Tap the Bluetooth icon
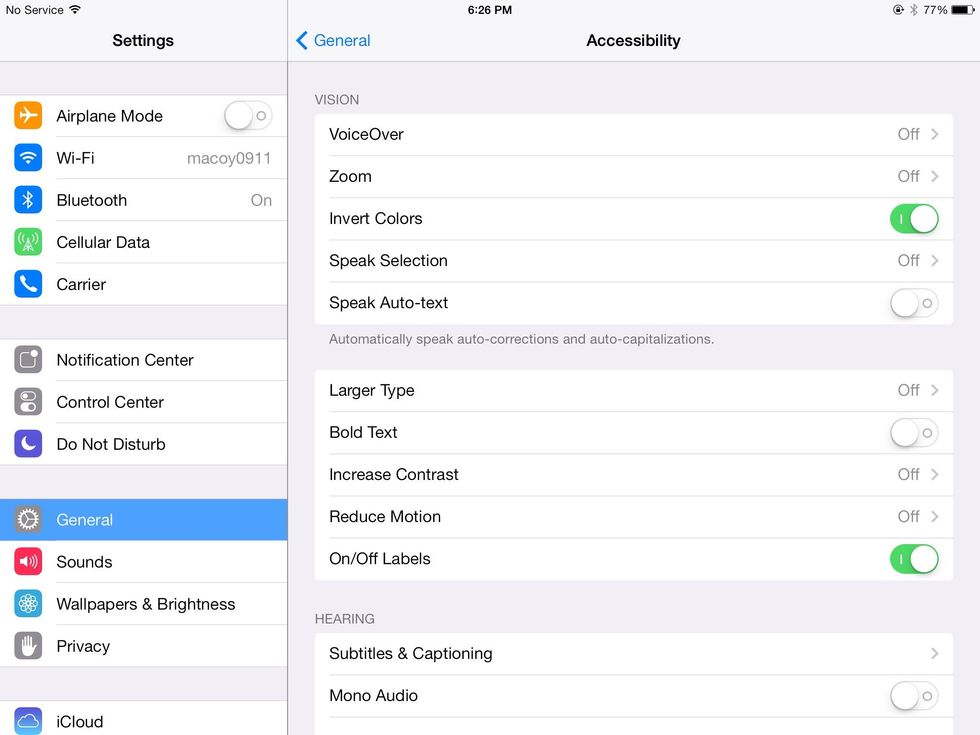This screenshot has height=735, width=980. [x=27, y=199]
